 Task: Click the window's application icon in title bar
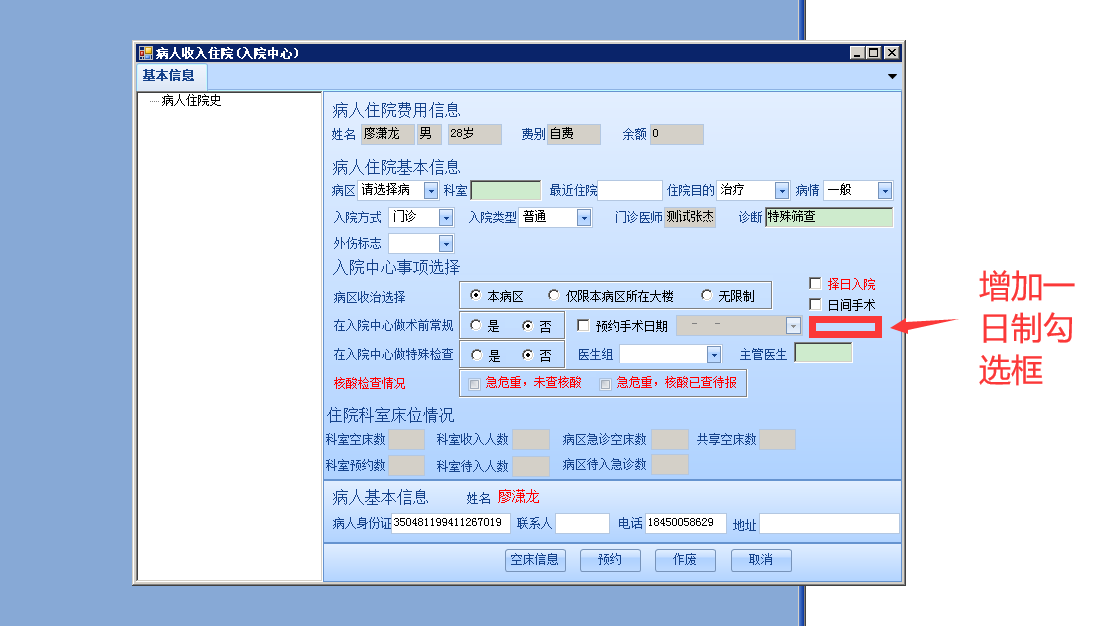coord(146,53)
